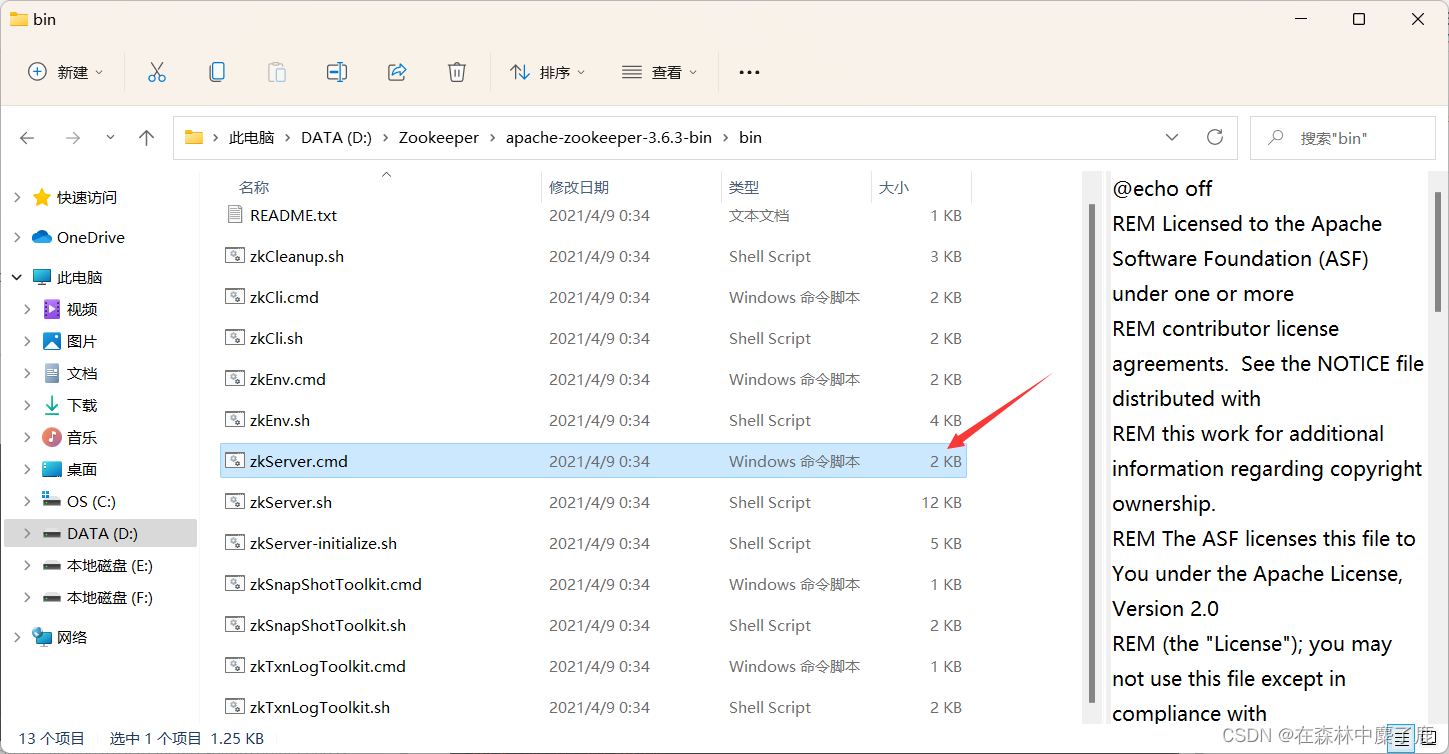Select zkSnapShotToolkit.cmd file

coord(593,584)
